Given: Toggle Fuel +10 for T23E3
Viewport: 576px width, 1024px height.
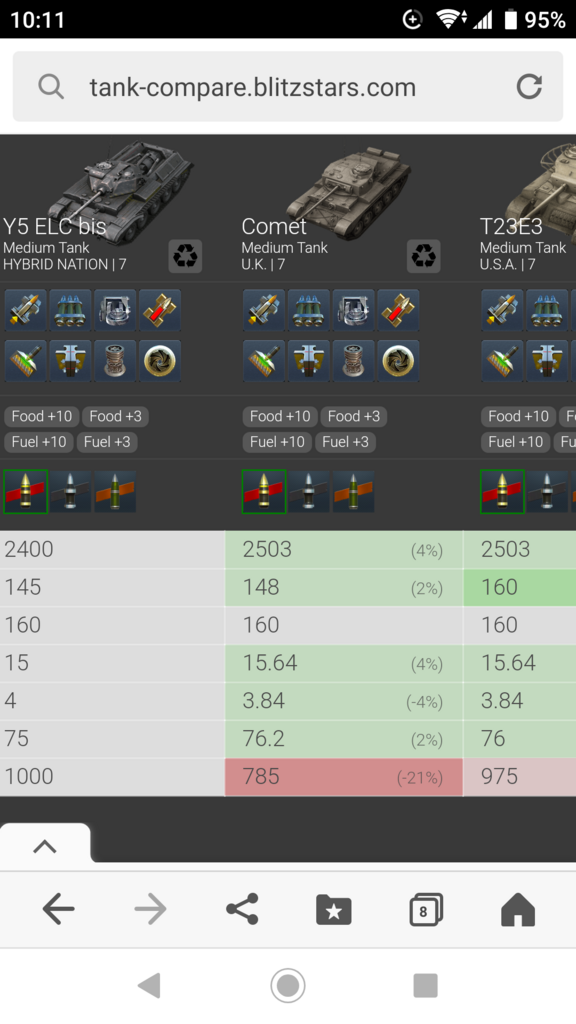Looking at the screenshot, I should point(515,441).
